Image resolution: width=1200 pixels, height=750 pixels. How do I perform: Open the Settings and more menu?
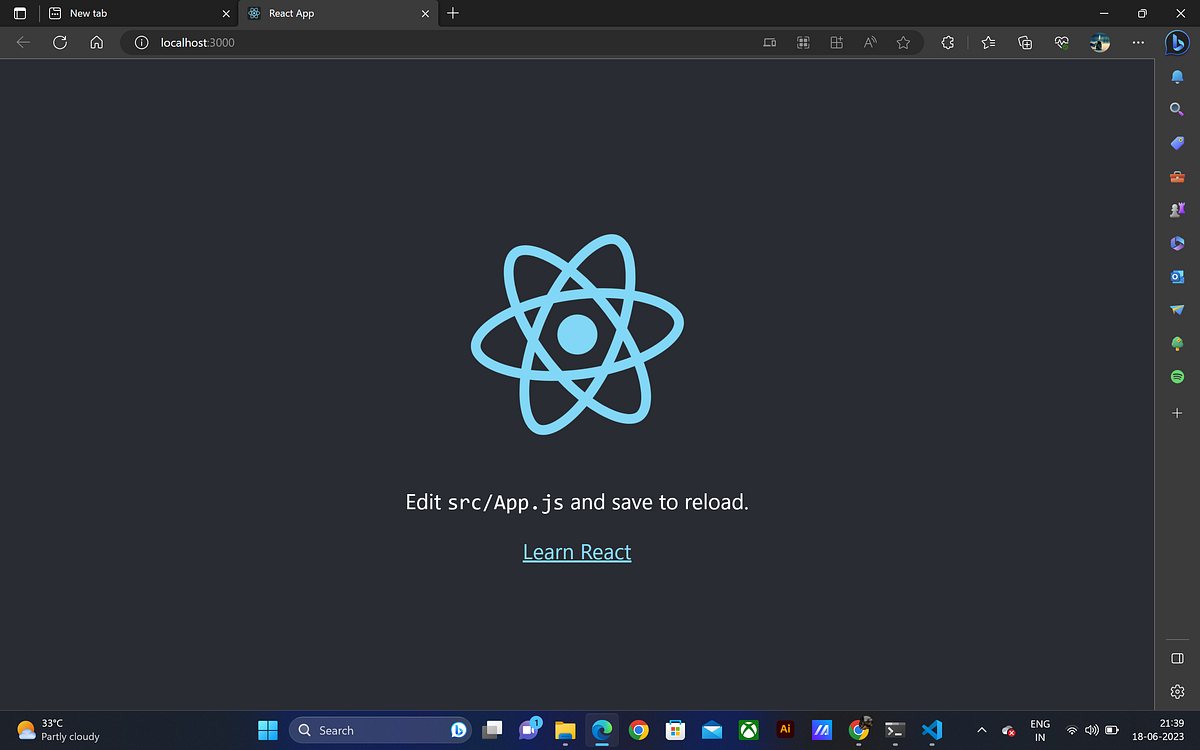coord(1138,42)
